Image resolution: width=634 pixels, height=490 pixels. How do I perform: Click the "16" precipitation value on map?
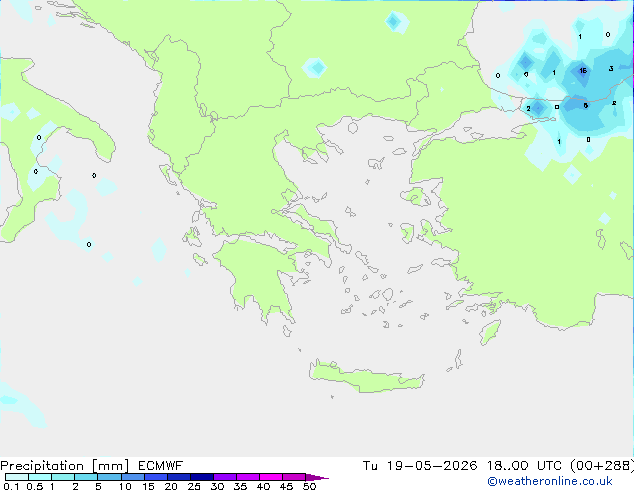[x=583, y=71]
